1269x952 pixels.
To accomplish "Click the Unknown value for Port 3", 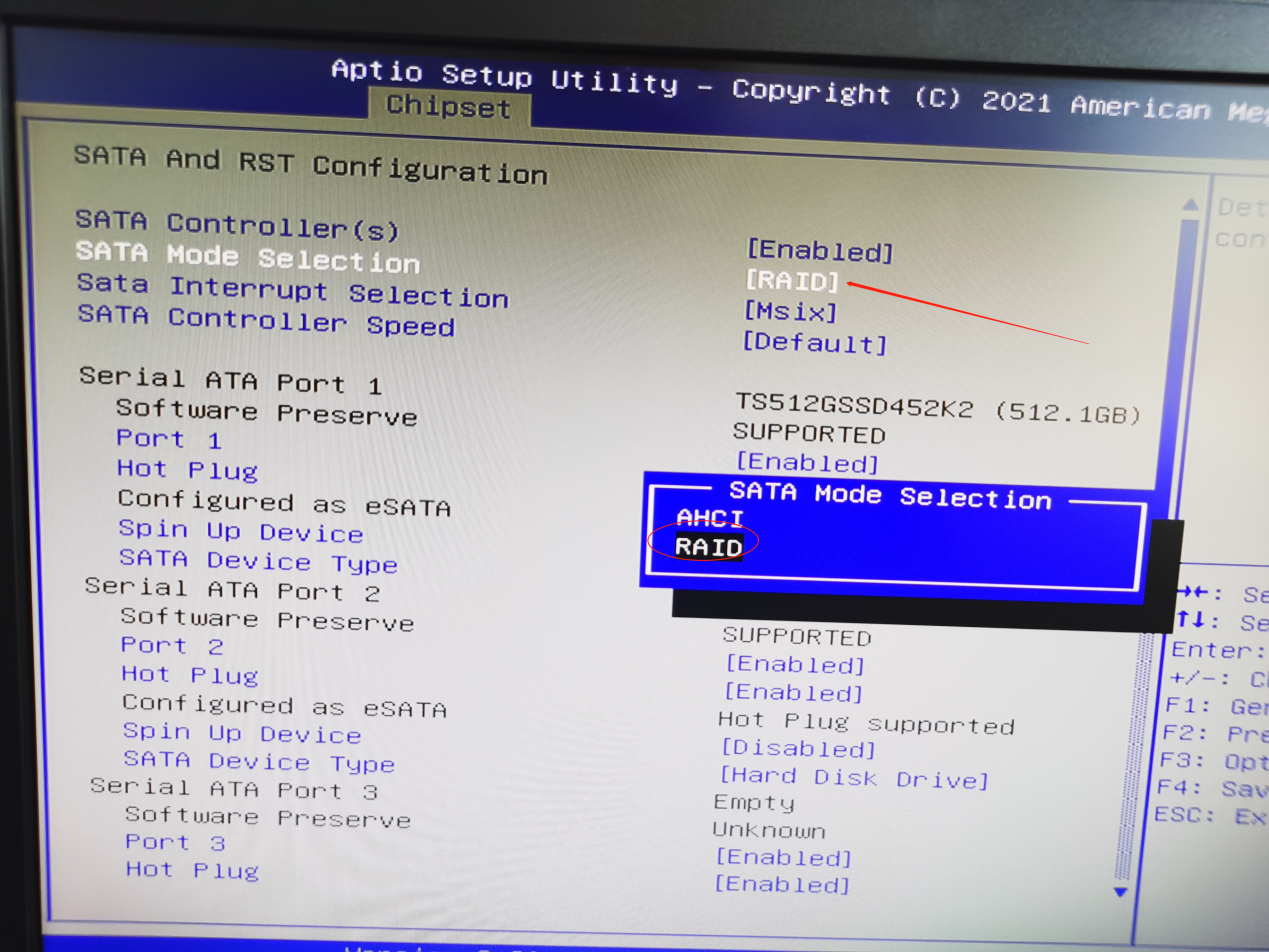I will pyautogui.click(x=769, y=830).
